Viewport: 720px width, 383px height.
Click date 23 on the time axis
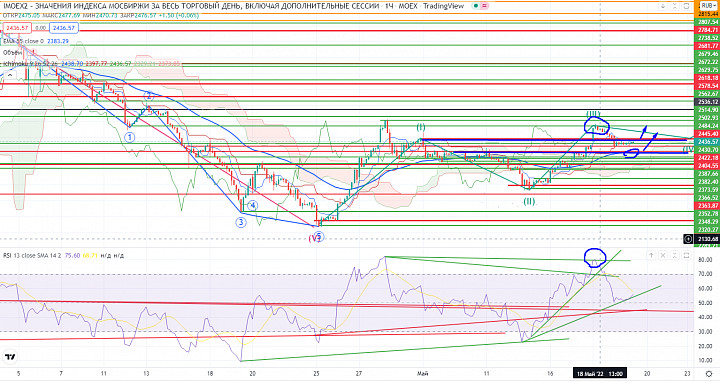687,374
